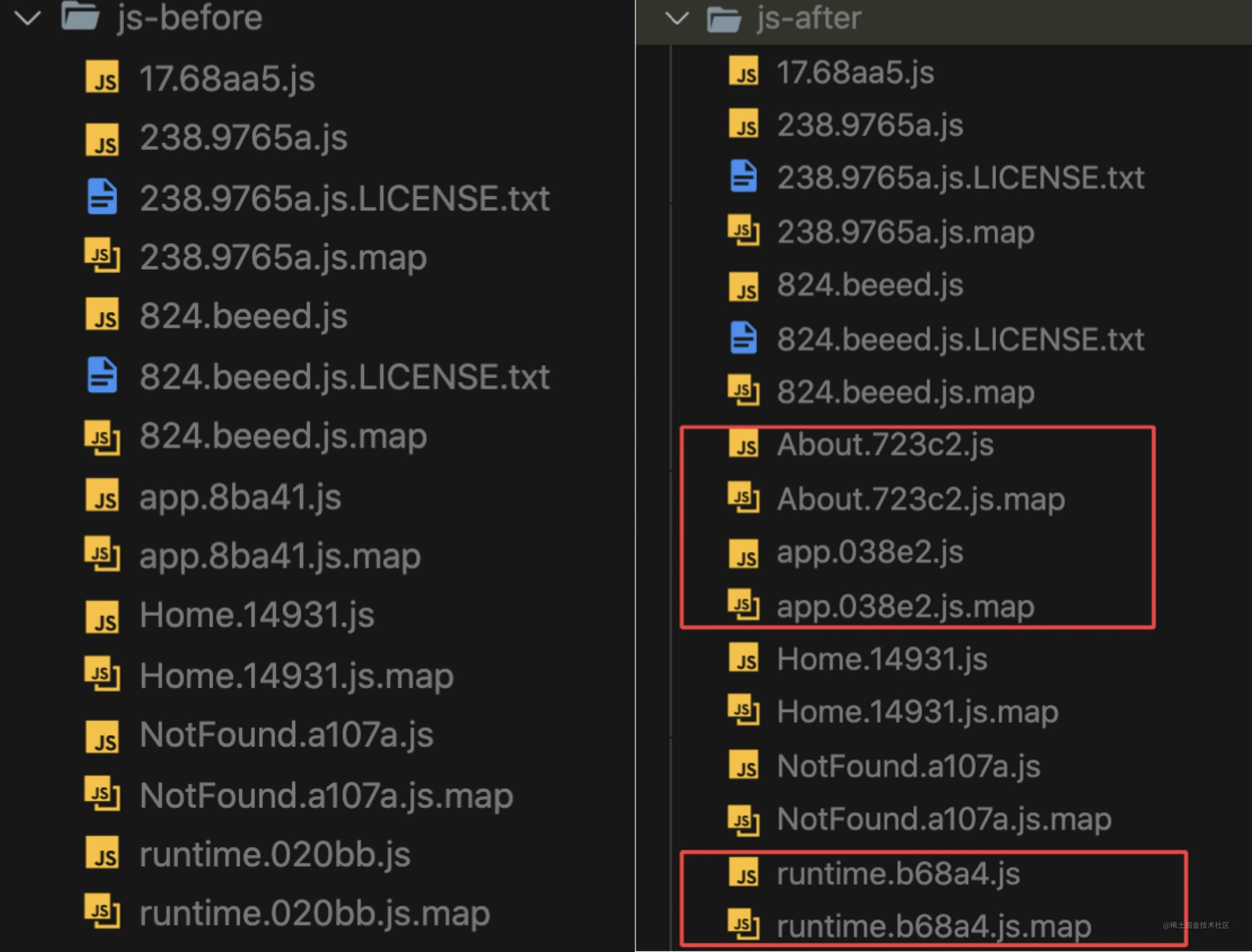Click JS icon of 824.beeed.js in js-before

[103, 314]
